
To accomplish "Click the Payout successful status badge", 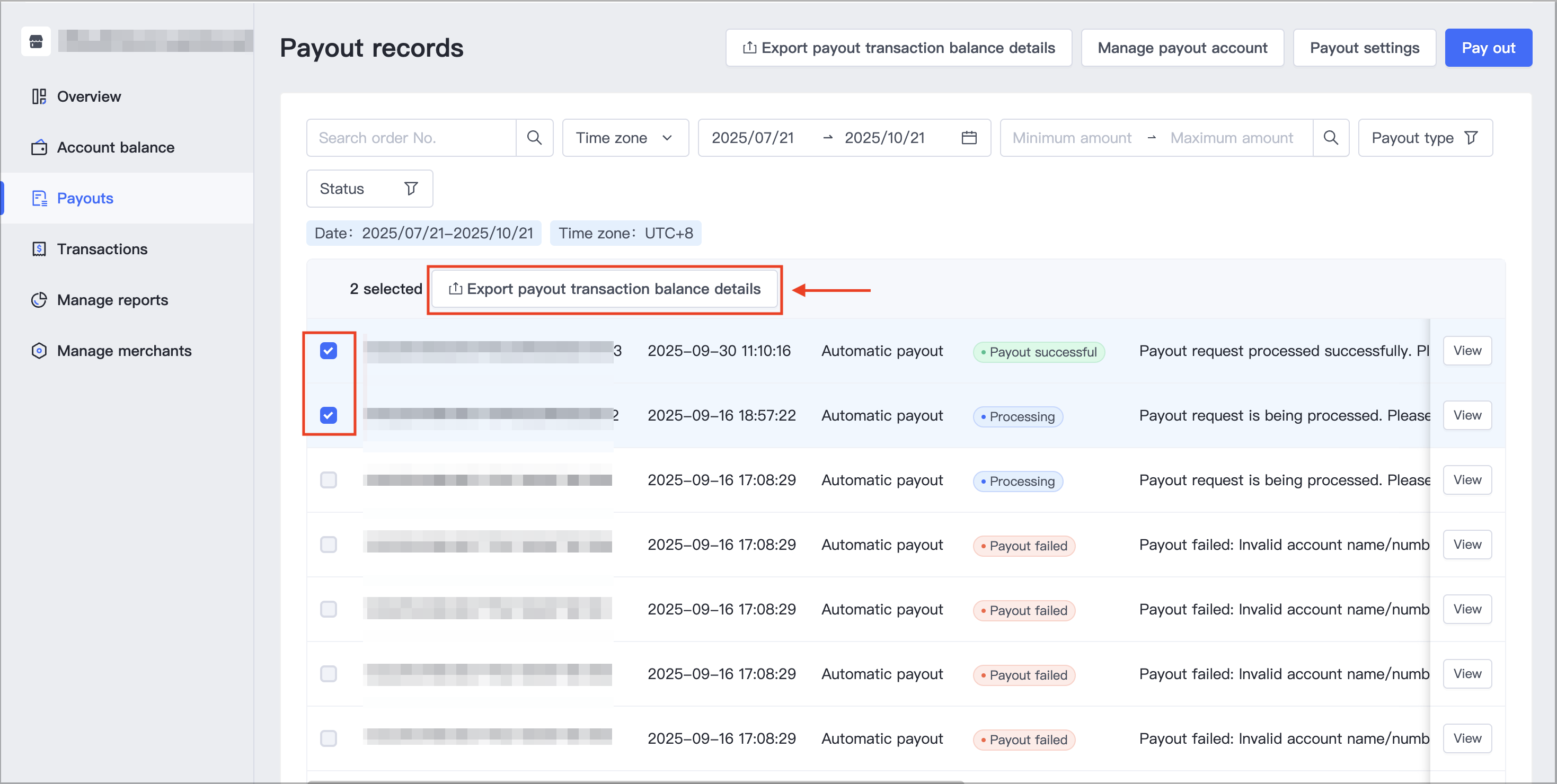I will click(x=1038, y=352).
